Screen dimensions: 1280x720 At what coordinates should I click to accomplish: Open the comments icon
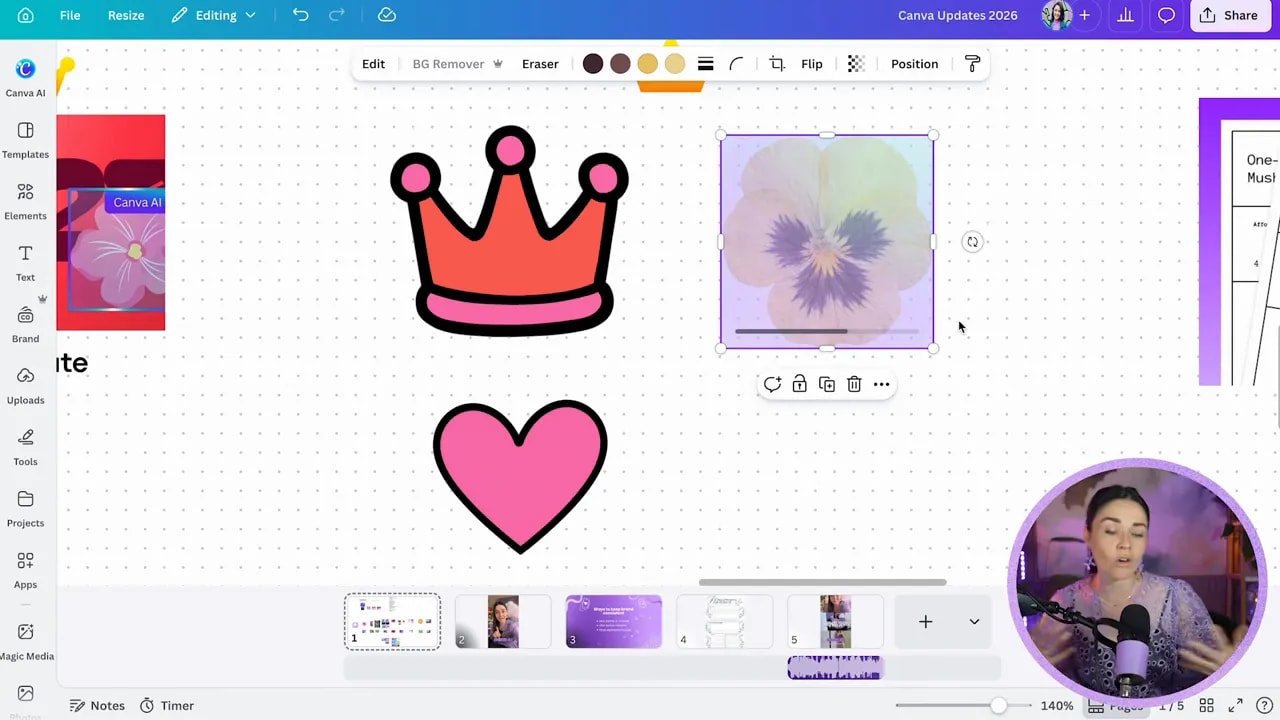tap(1166, 15)
